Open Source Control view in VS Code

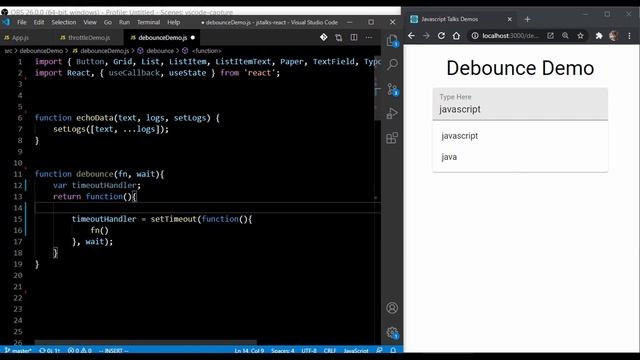392,89
